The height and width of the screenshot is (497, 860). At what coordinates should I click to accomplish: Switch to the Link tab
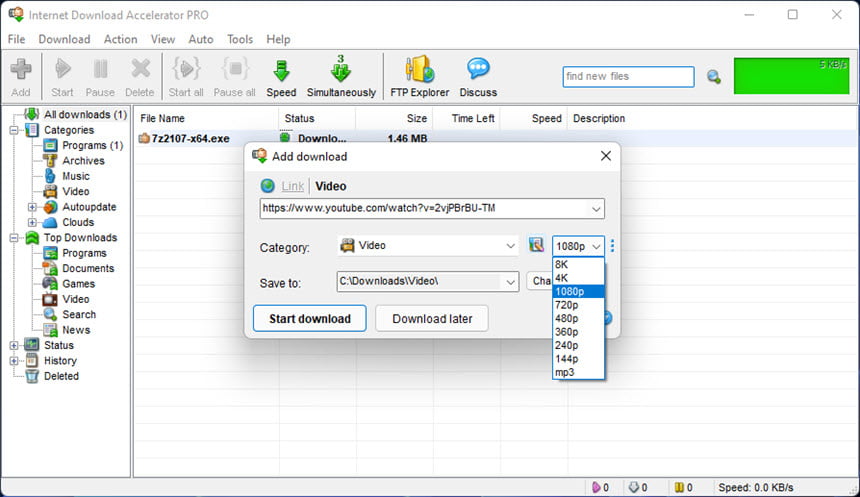pos(293,186)
